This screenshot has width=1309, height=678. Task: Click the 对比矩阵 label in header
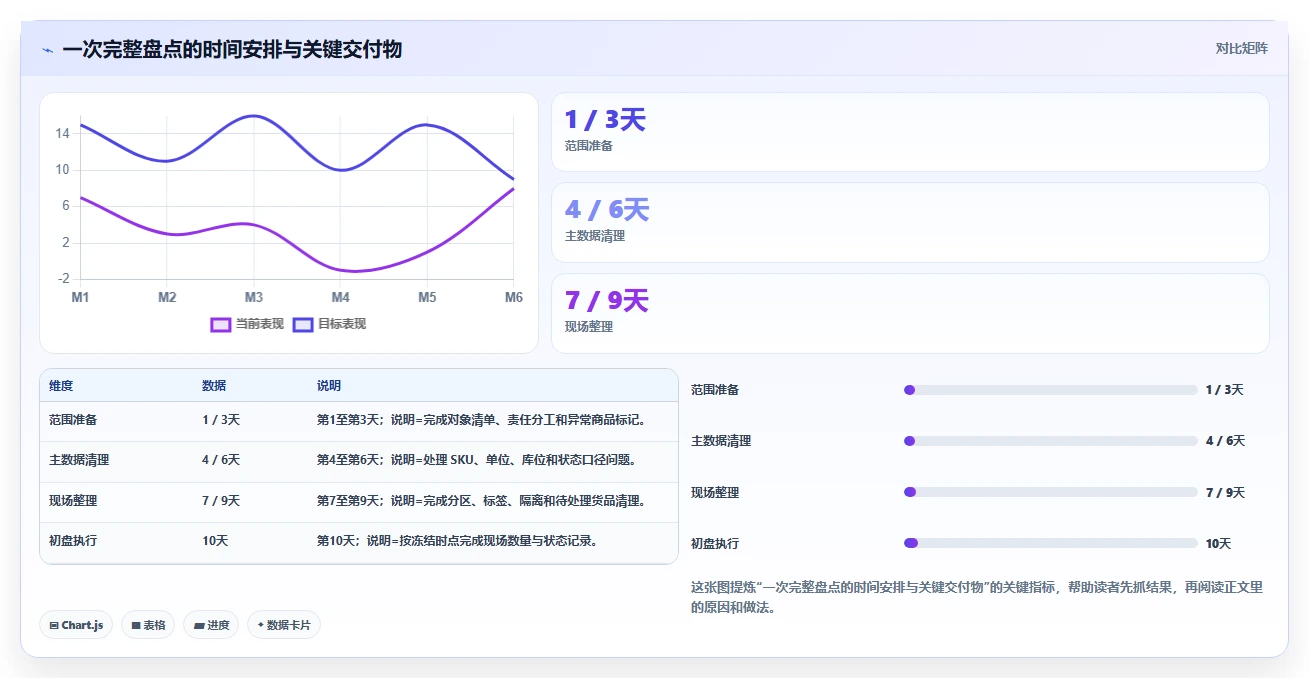click(1241, 48)
